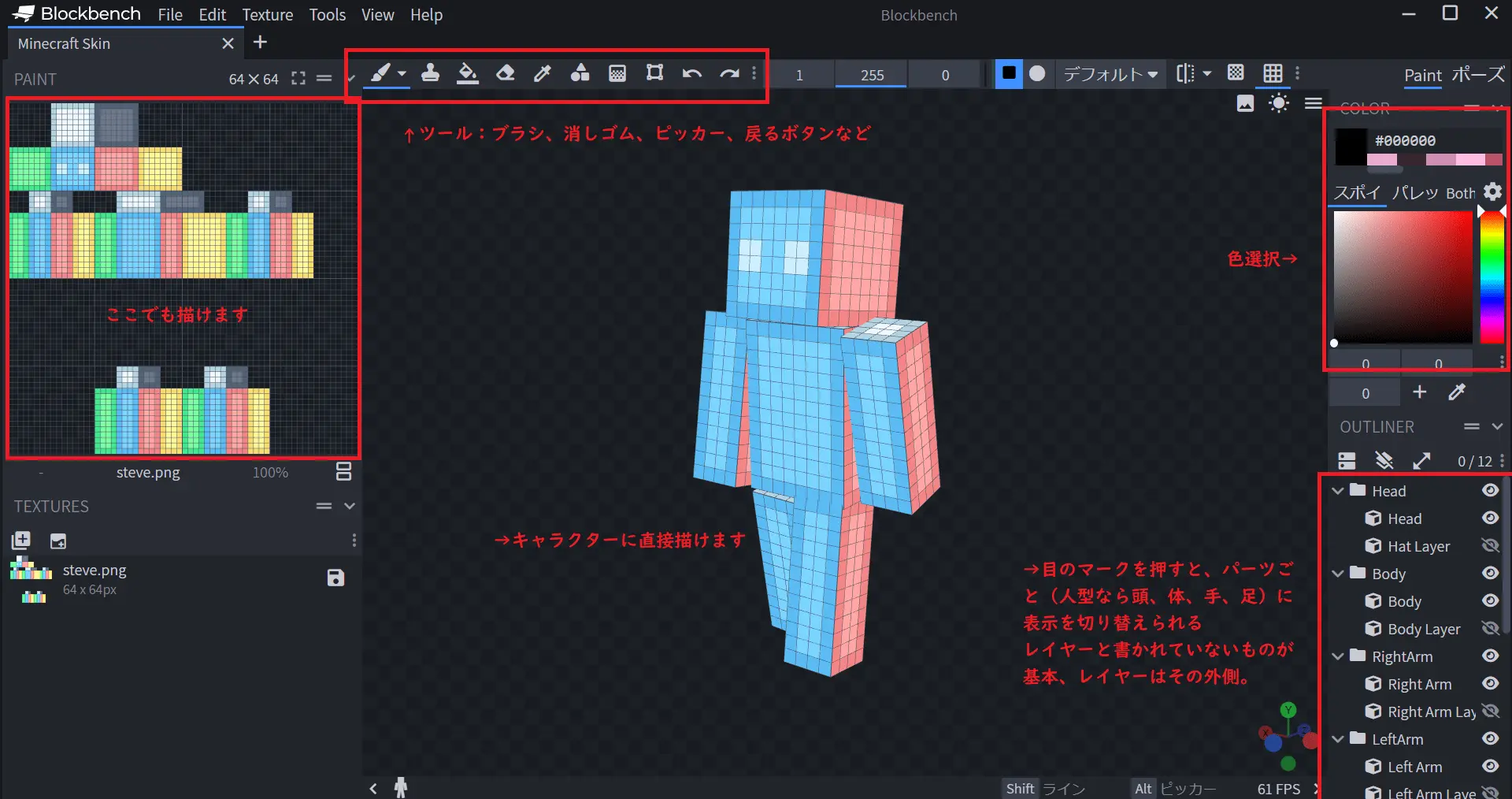Click the add texture icon
1512x799 pixels.
(x=21, y=541)
